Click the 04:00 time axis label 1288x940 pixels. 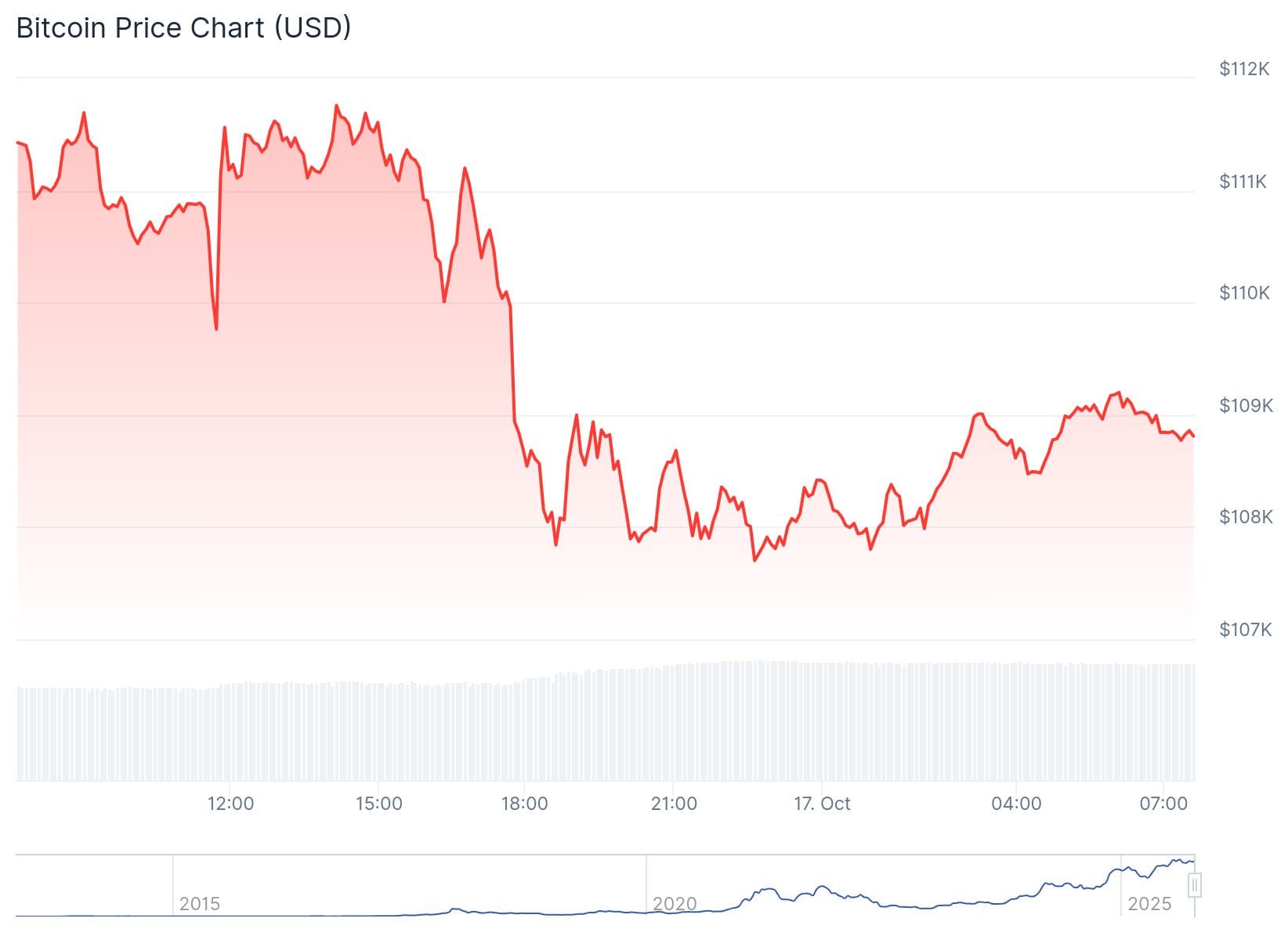click(x=1016, y=804)
